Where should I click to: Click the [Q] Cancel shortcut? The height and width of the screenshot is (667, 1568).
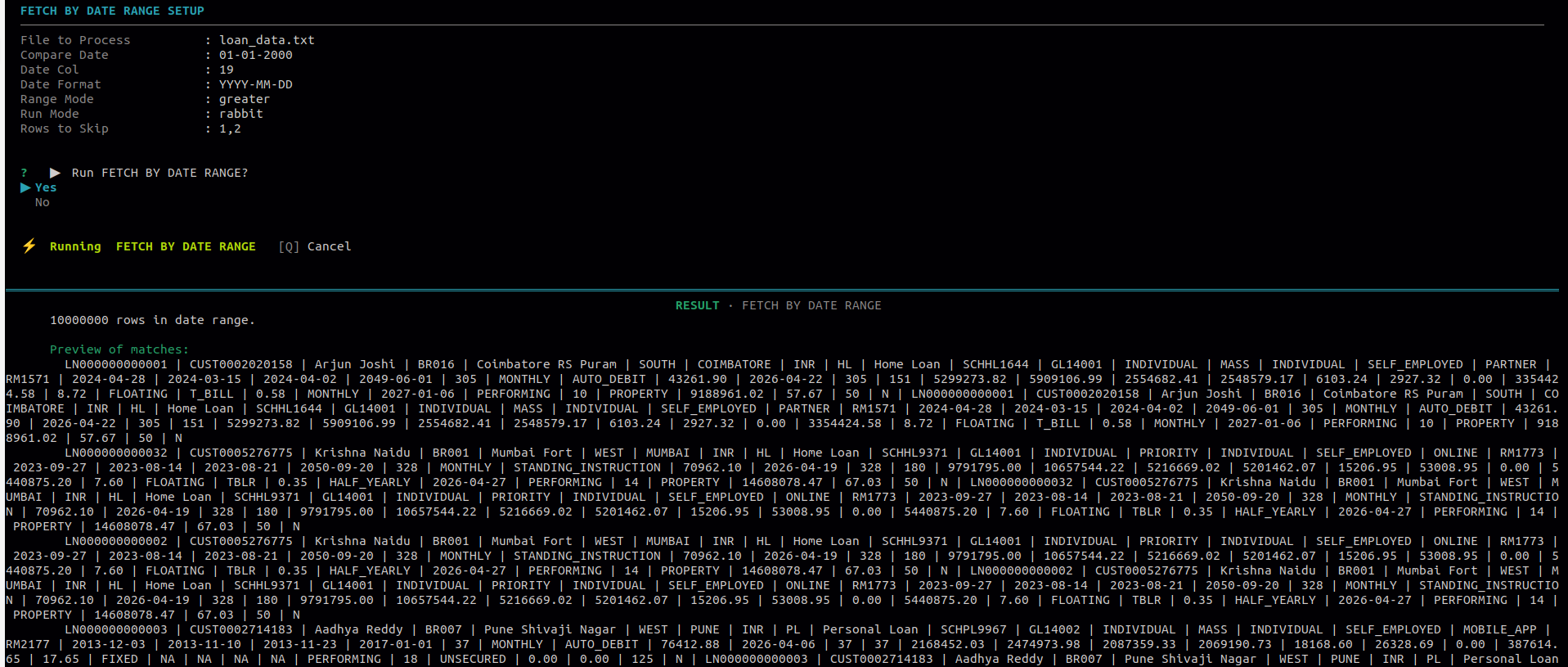(315, 246)
